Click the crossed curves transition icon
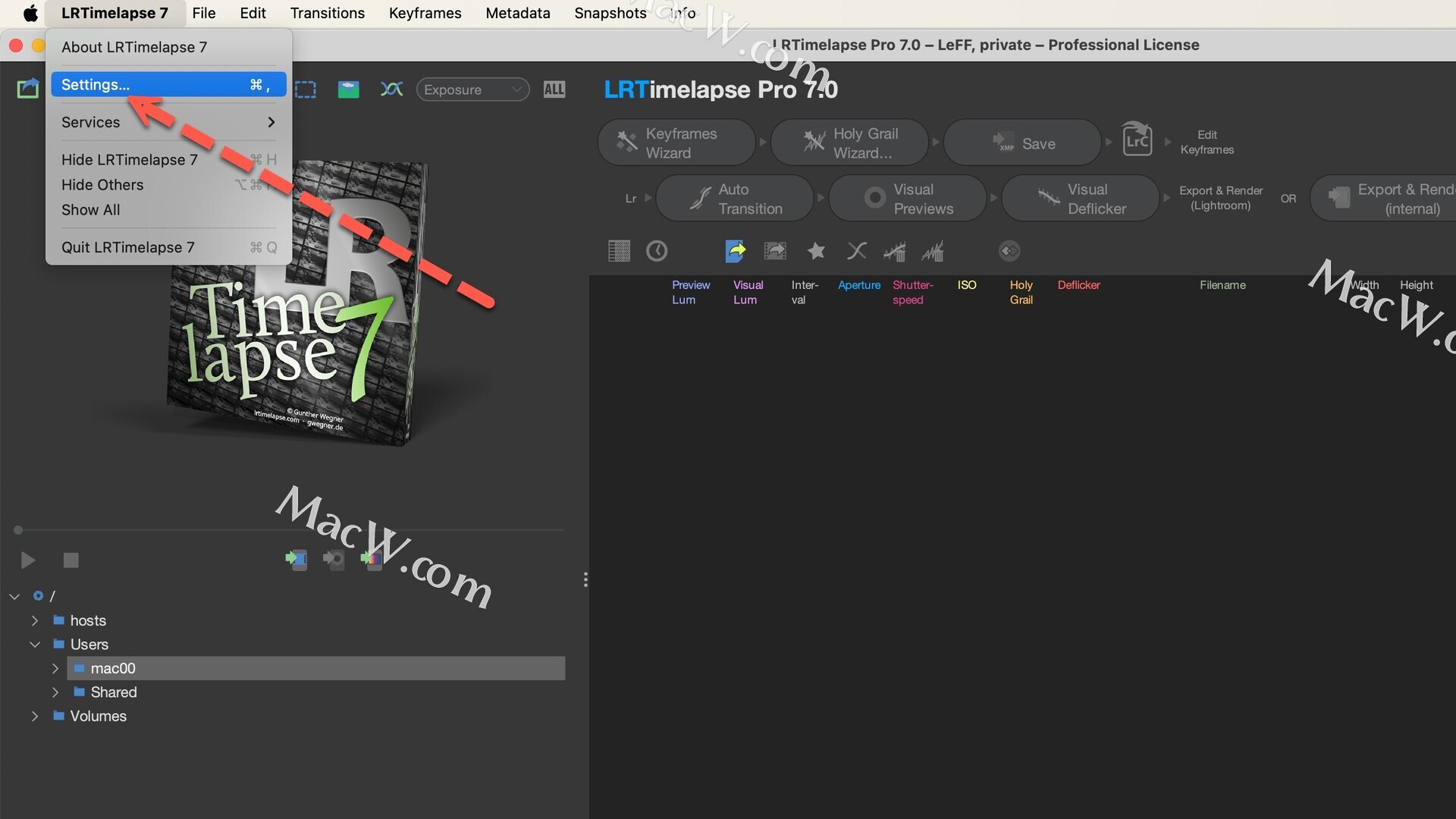This screenshot has width=1456, height=819. (x=857, y=251)
